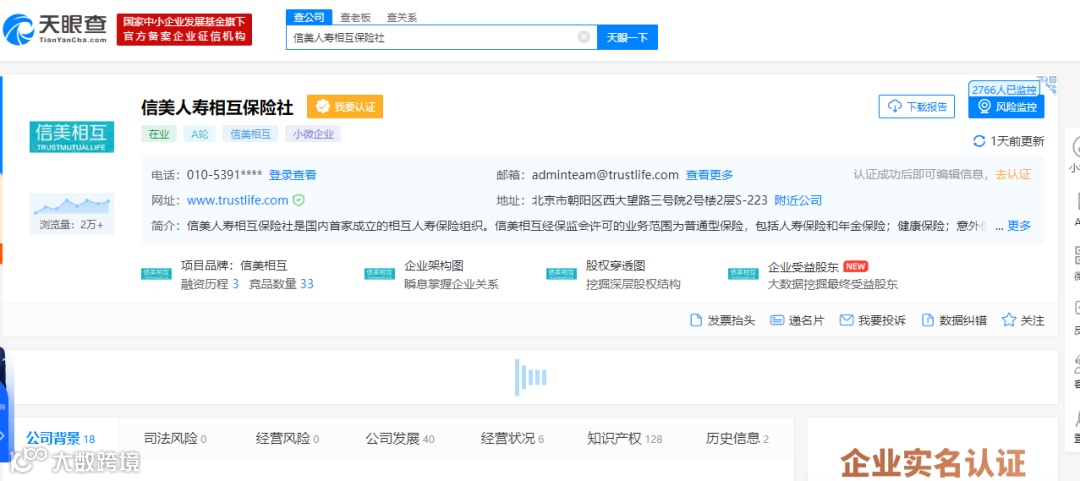Click the 小微企业 tag
1080x481 pixels.
(313, 134)
